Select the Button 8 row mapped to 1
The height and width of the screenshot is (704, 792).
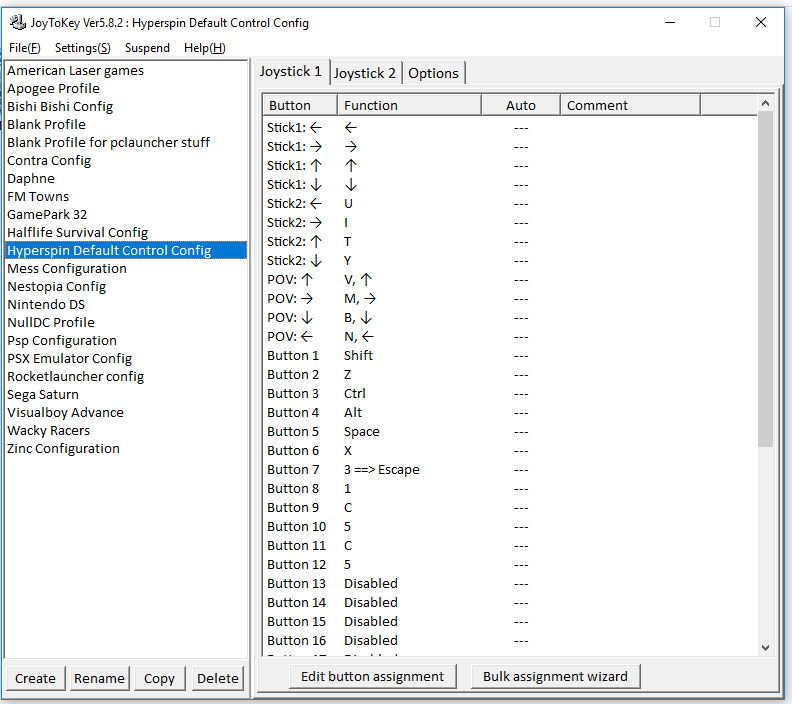(510, 489)
